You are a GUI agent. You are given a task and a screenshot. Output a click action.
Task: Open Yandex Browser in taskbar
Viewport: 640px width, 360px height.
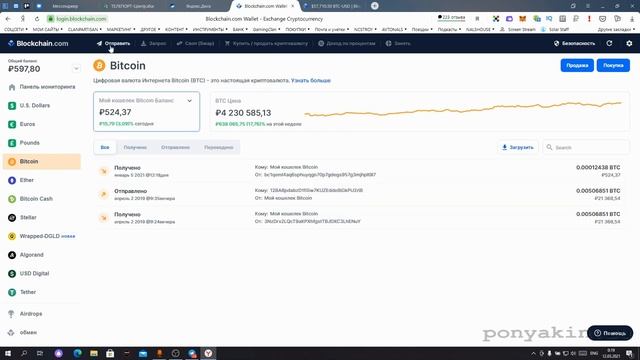[x=208, y=353]
